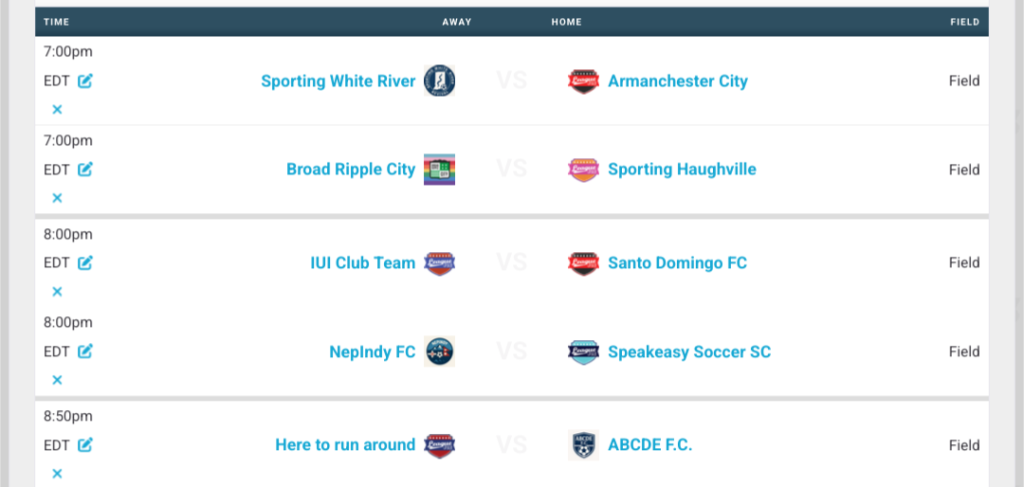1024x487 pixels.
Task: Edit the Here to run around match
Action: tap(85, 445)
